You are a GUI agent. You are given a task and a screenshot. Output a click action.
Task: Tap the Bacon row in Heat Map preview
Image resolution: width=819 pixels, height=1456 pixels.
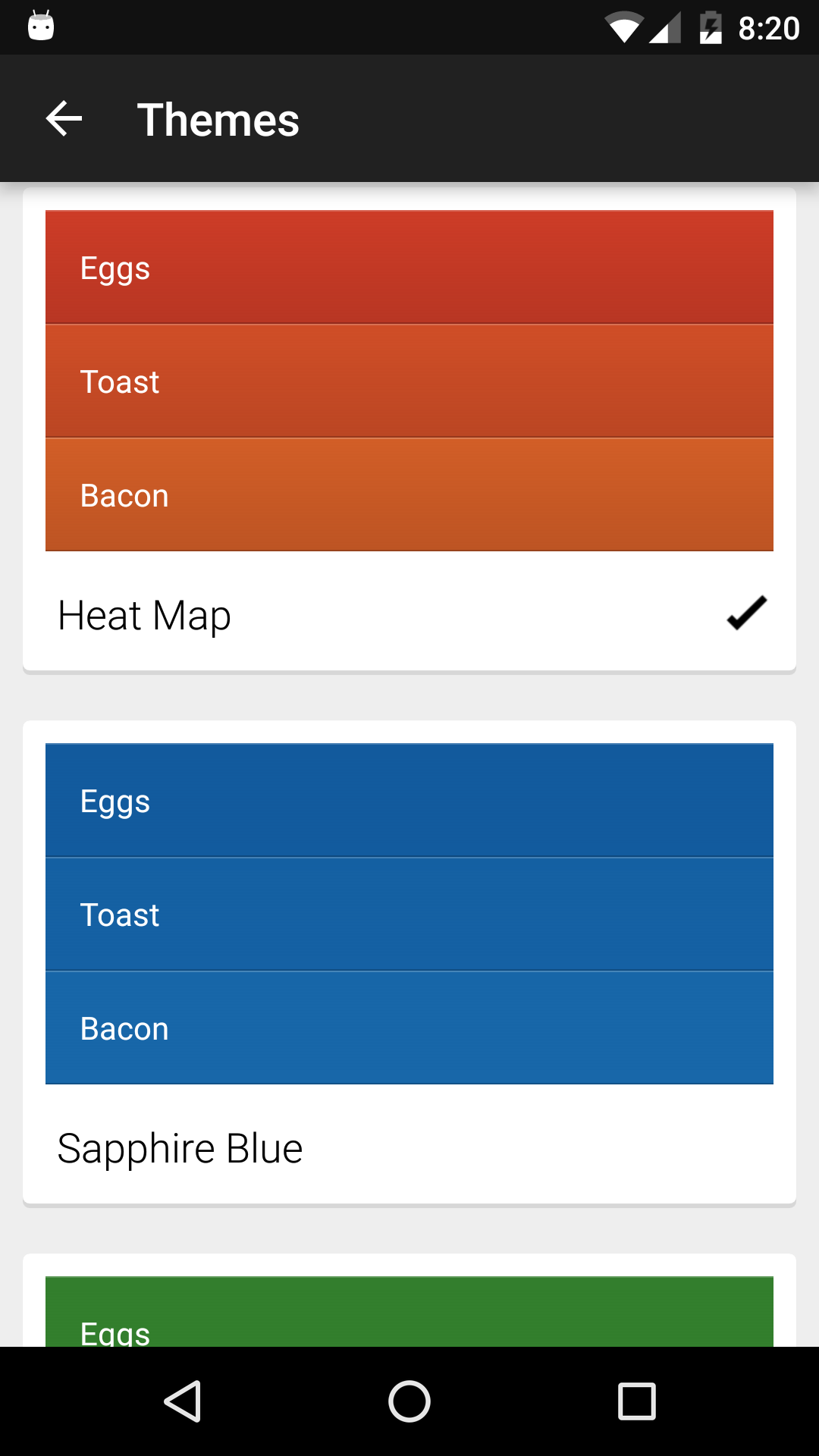409,495
